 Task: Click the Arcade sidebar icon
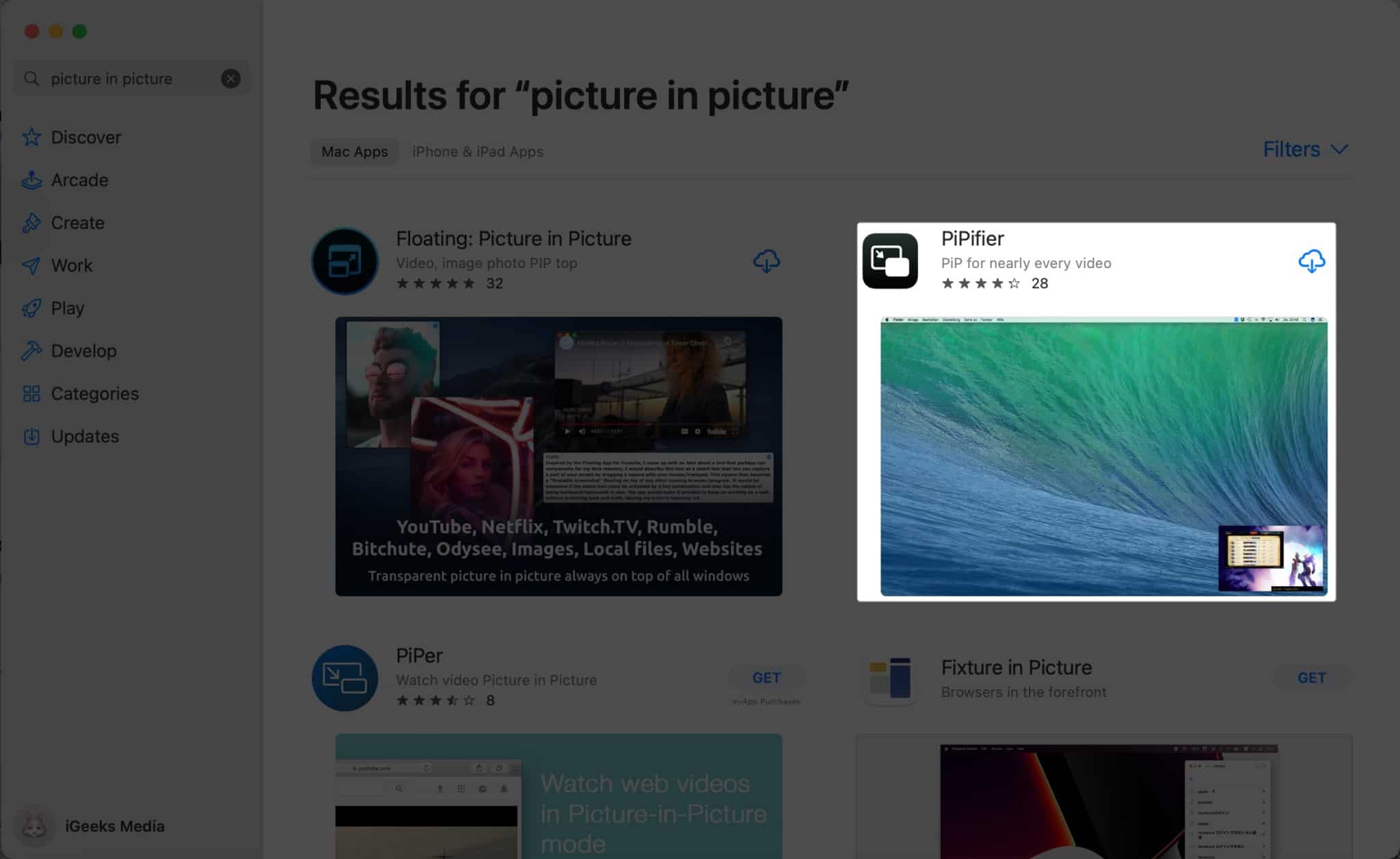coord(32,180)
